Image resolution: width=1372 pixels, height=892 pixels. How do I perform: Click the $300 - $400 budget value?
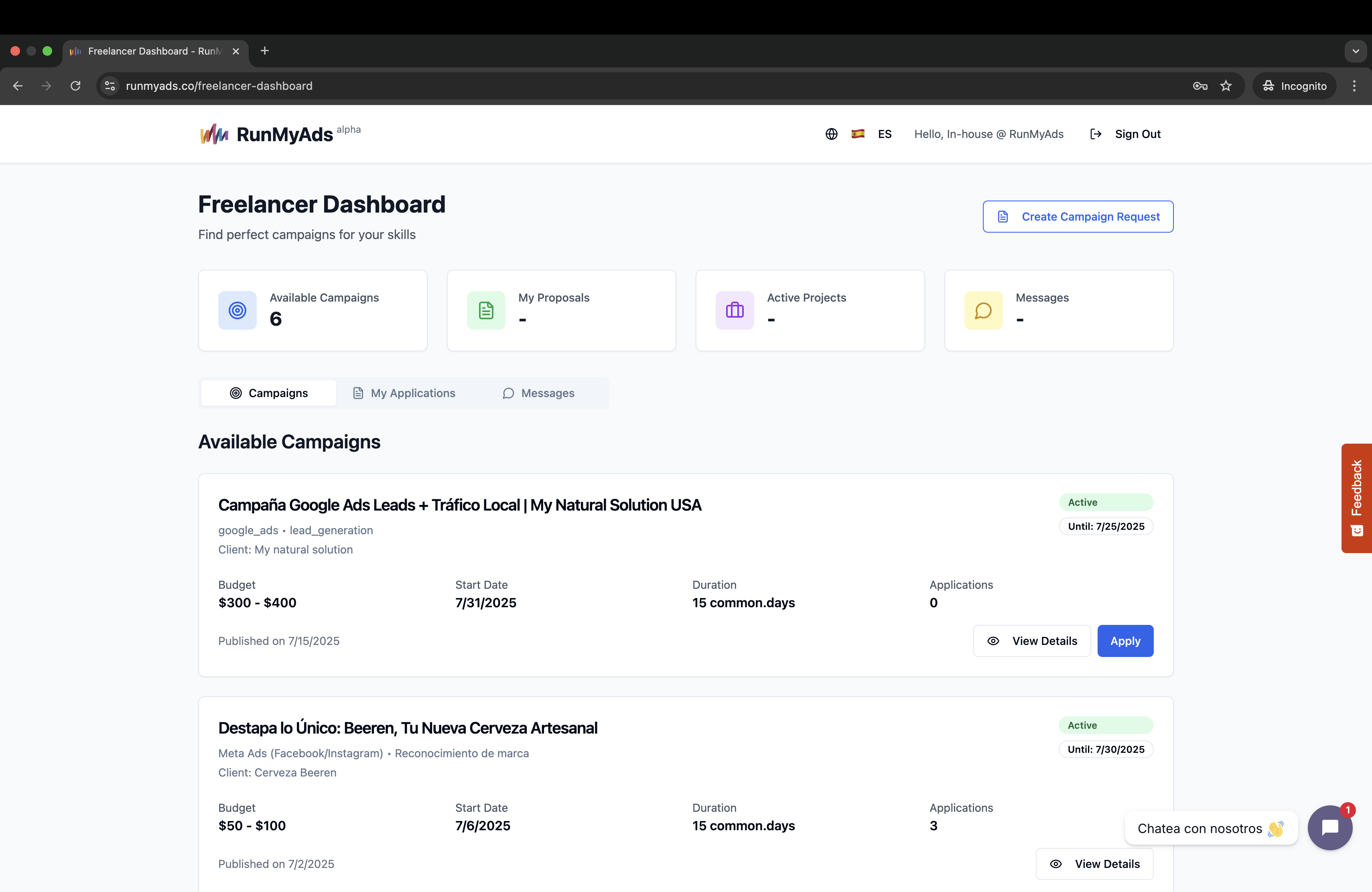[x=257, y=603]
